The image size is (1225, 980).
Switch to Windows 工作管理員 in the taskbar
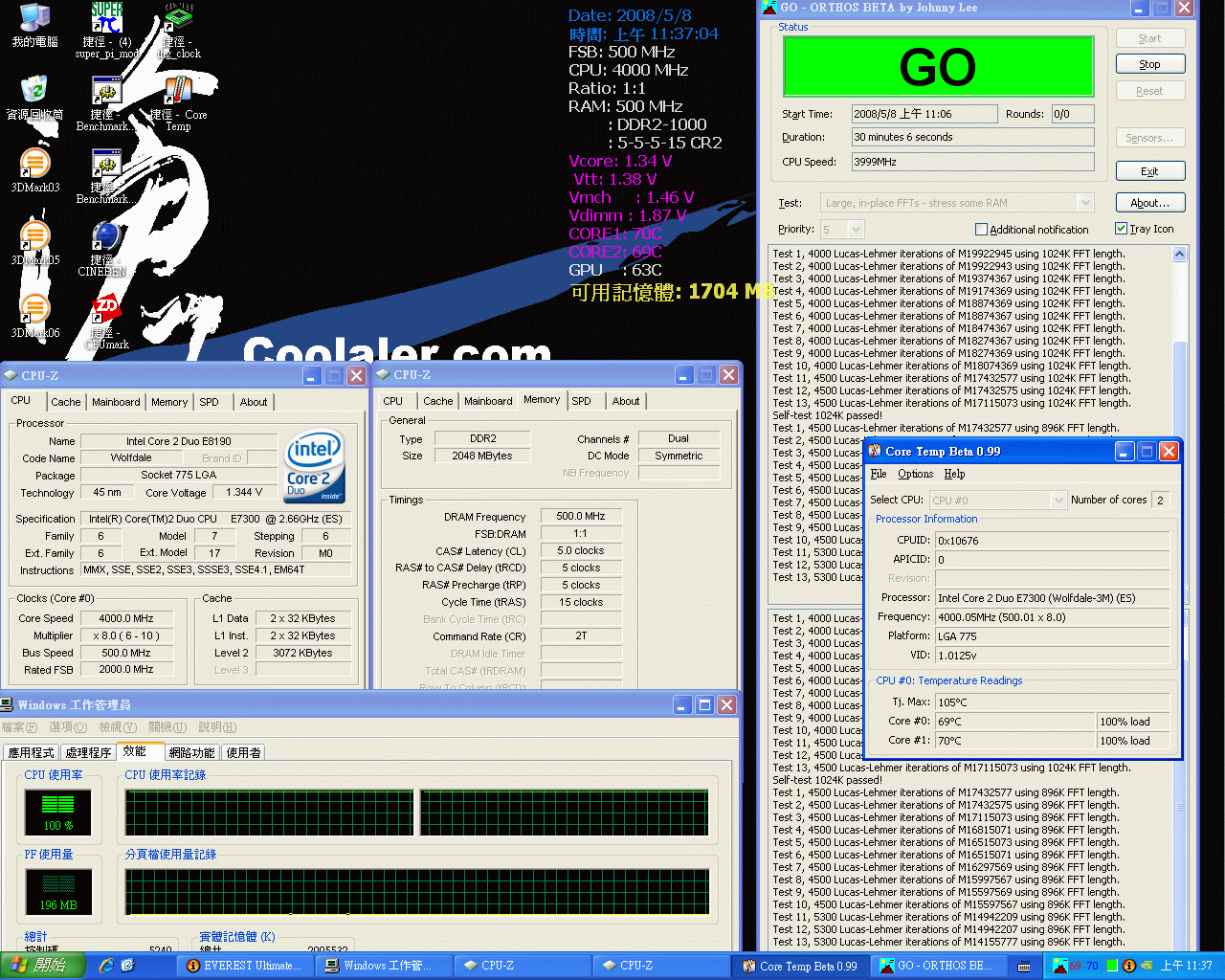coord(384,966)
